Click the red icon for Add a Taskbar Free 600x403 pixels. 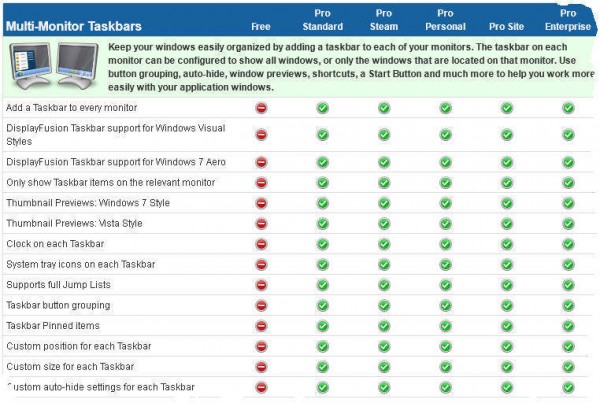[x=261, y=108]
